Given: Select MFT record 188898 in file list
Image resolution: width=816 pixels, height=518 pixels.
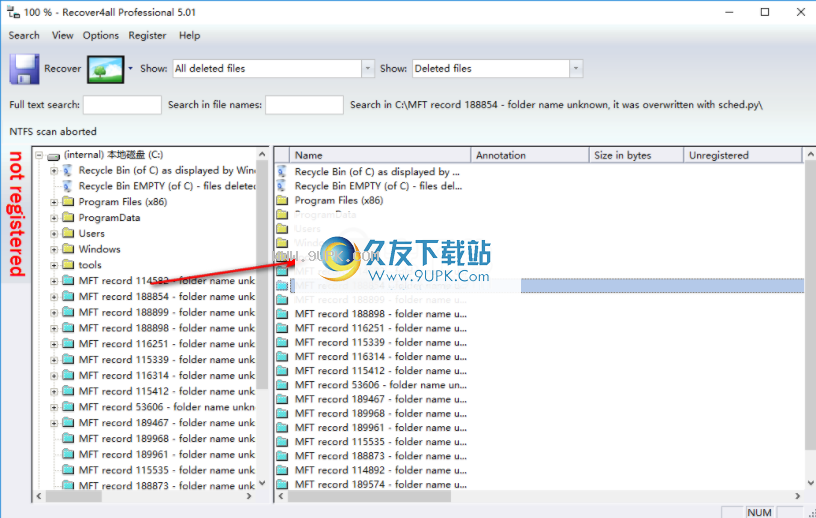Looking at the screenshot, I should point(380,314).
